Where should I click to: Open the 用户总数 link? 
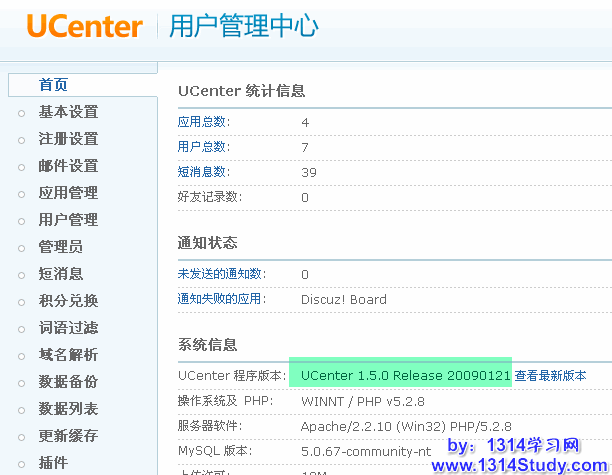204,147
